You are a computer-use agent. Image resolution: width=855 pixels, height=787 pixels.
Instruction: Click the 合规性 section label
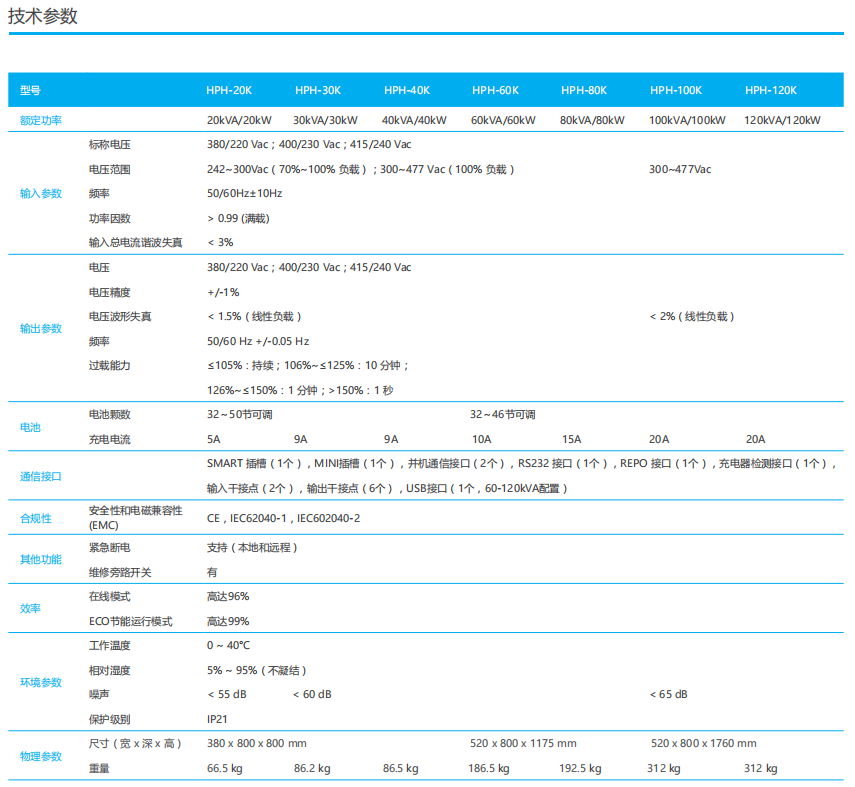coord(36,518)
